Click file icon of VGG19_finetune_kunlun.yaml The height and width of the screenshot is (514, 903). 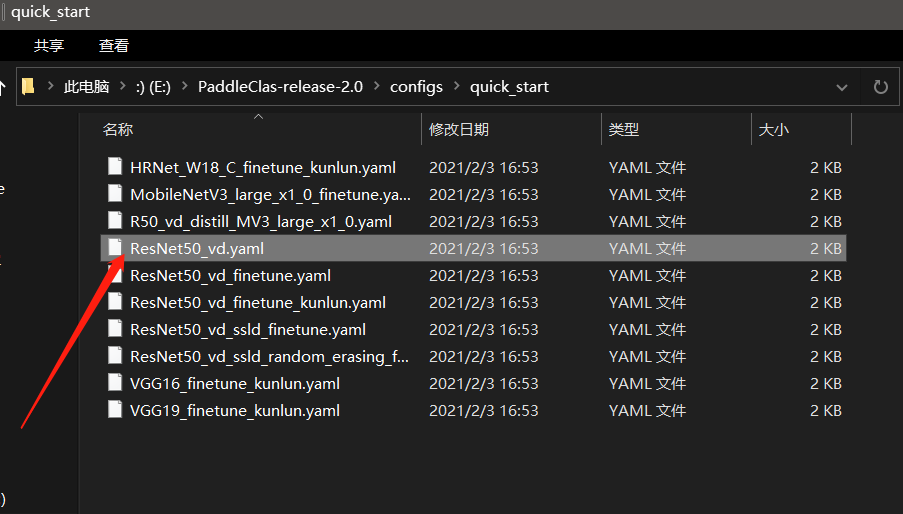[x=115, y=410]
